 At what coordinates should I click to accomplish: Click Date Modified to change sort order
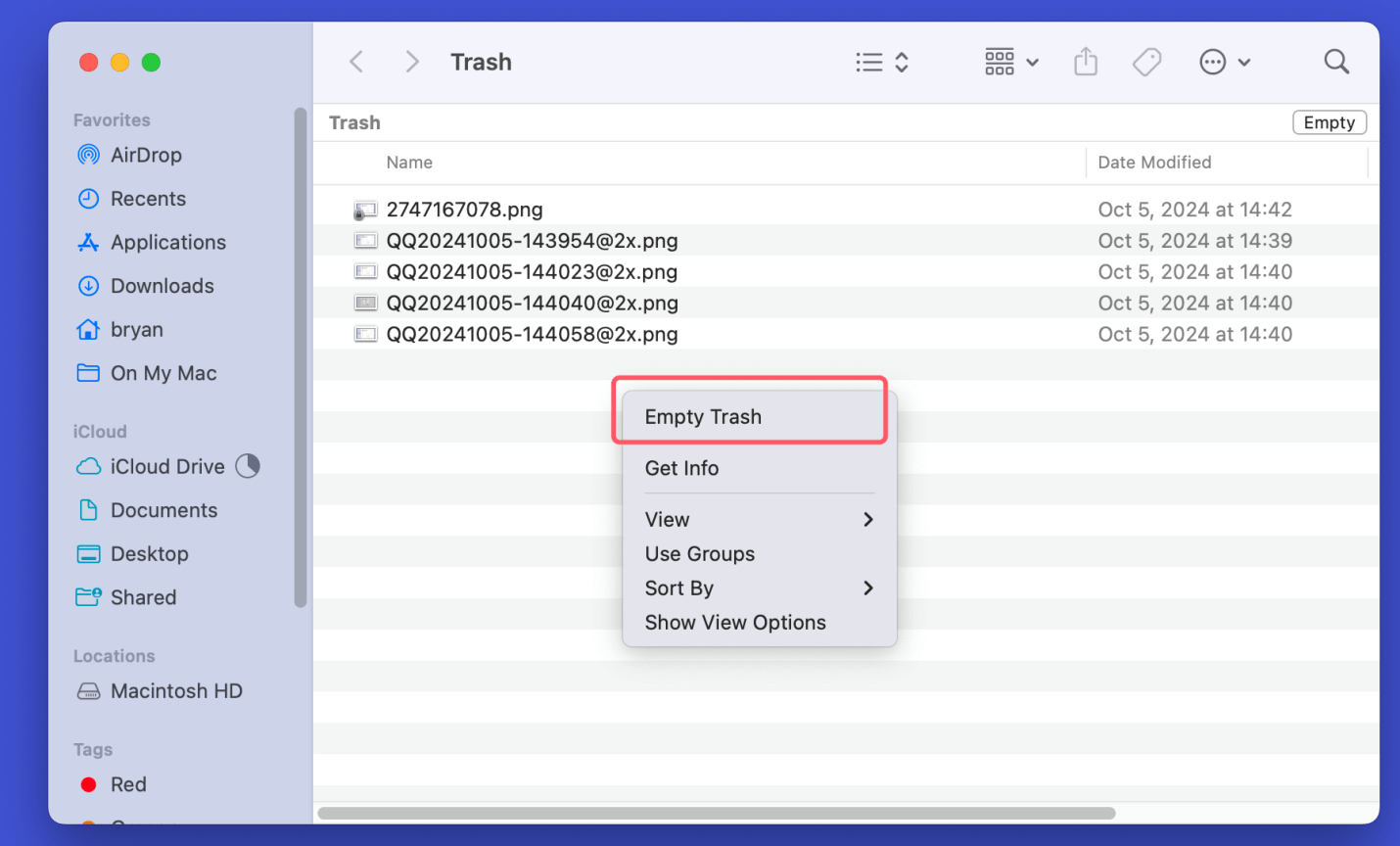click(x=1155, y=162)
